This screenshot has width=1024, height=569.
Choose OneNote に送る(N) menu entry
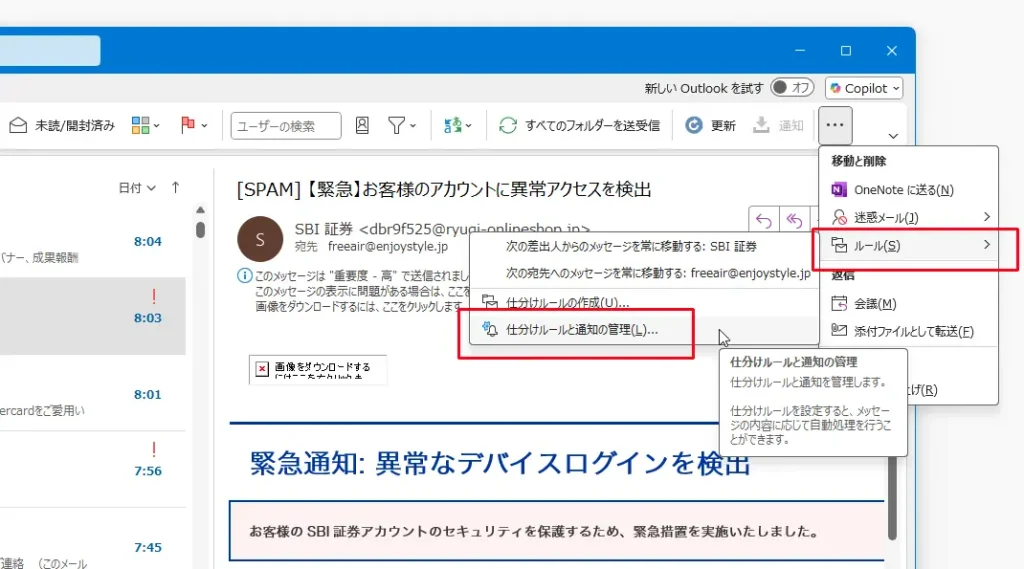[908, 189]
